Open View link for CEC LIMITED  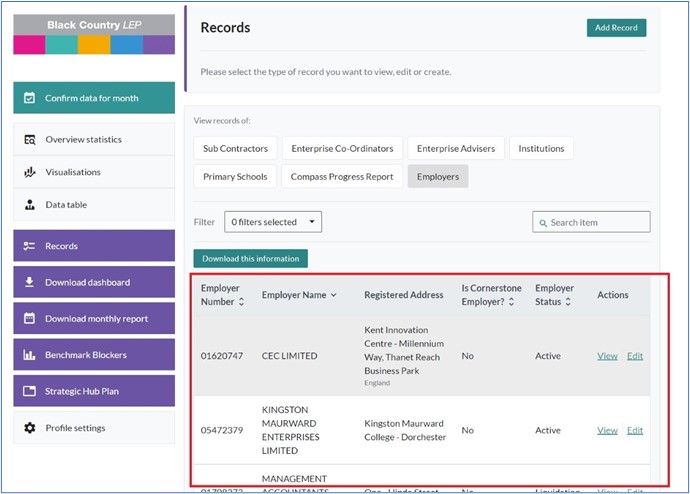[607, 356]
